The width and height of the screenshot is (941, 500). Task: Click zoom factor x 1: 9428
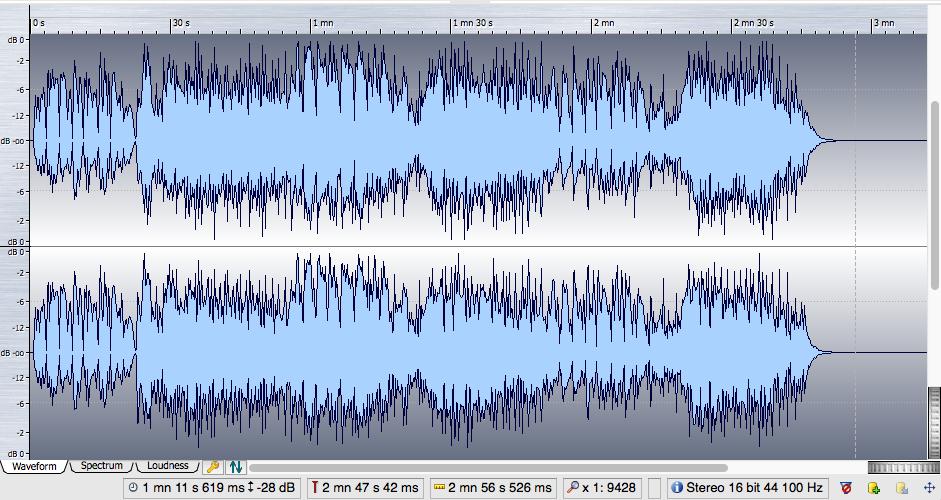[609, 487]
